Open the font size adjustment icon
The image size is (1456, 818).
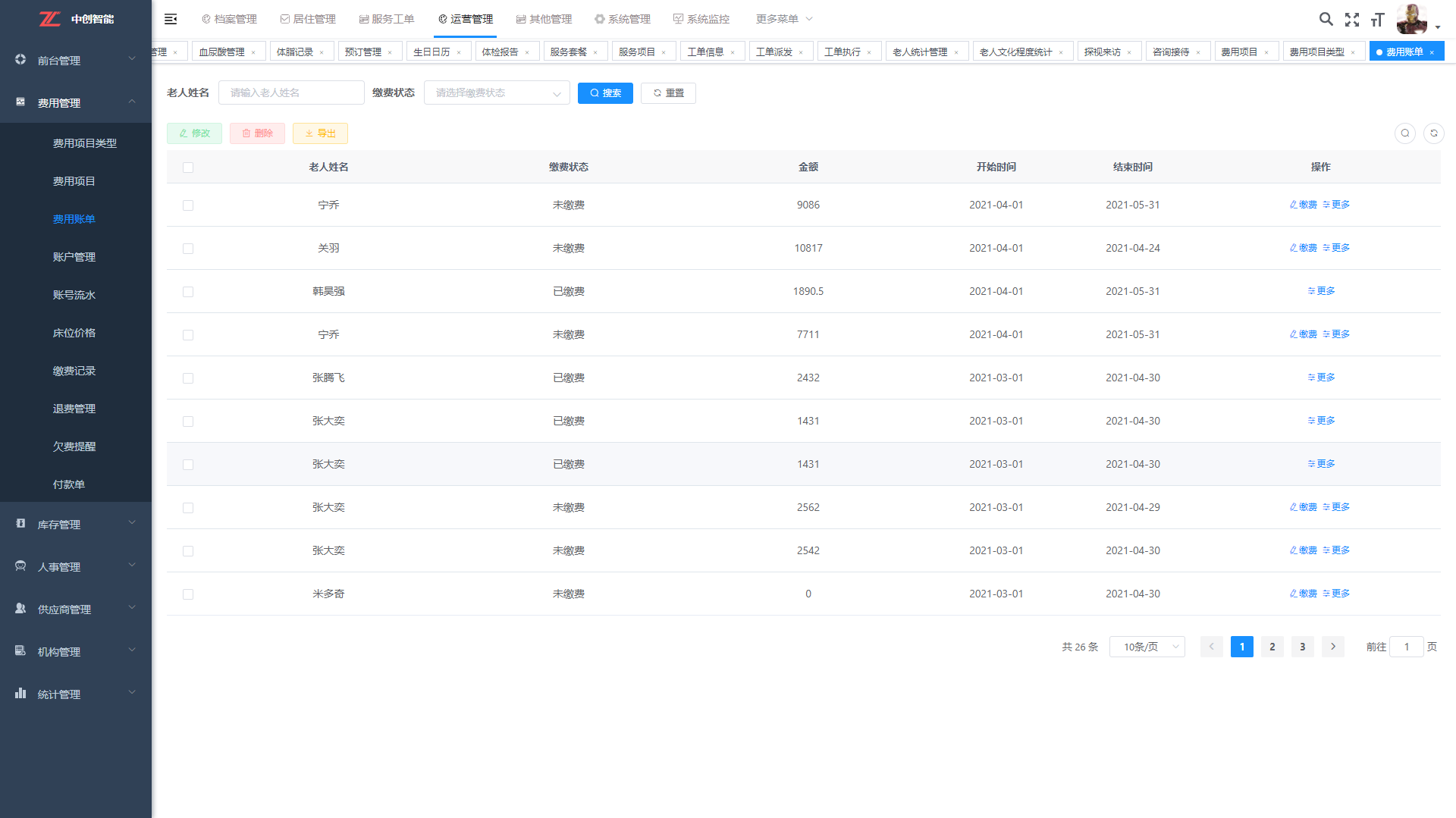tap(1377, 20)
